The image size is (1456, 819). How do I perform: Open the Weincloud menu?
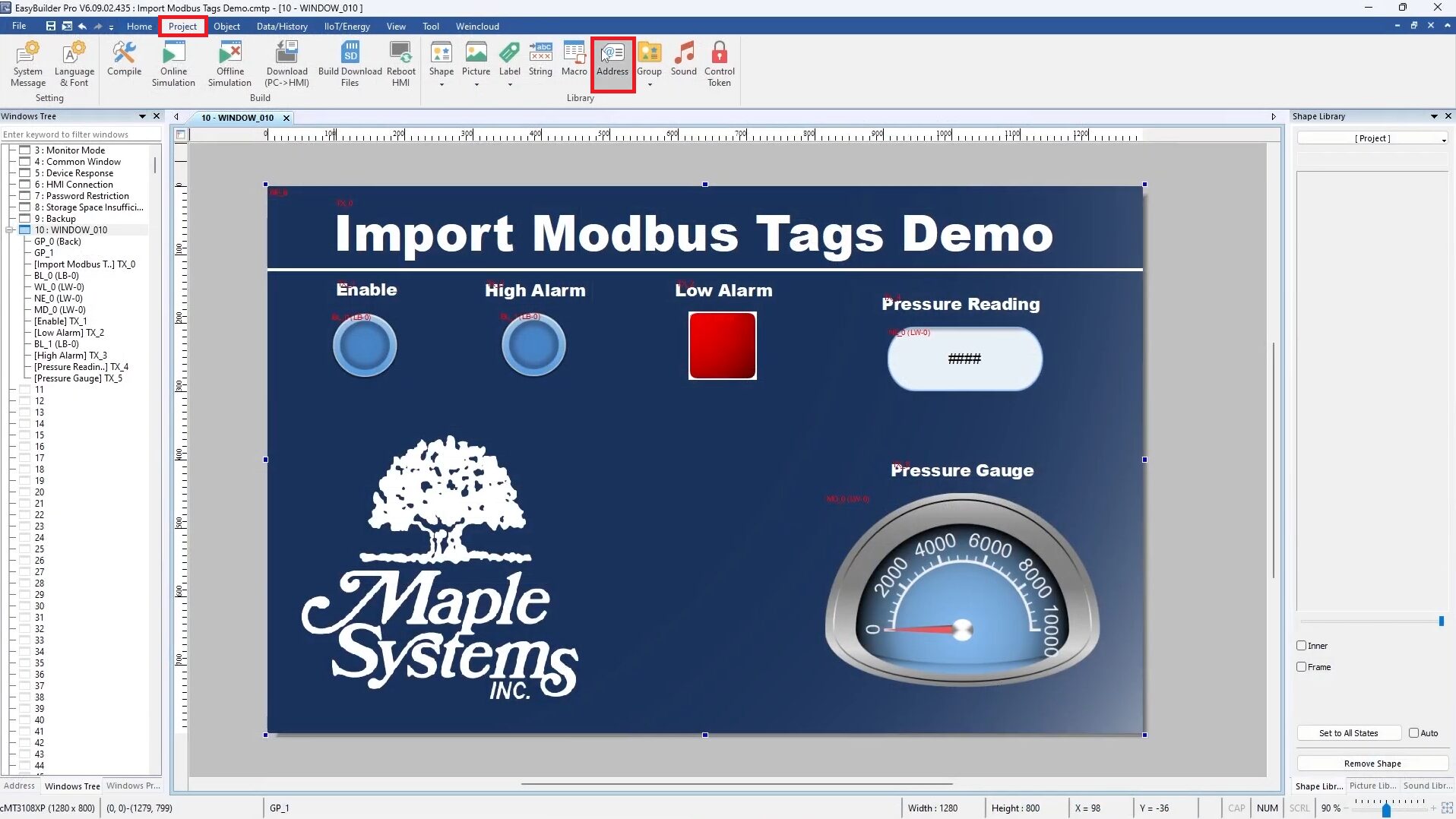pyautogui.click(x=477, y=26)
